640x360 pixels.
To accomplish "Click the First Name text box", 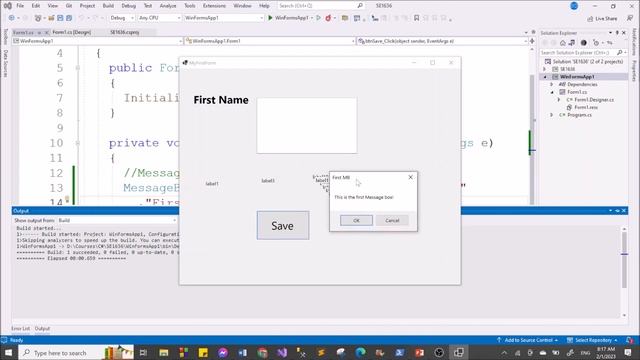I will point(307,126).
